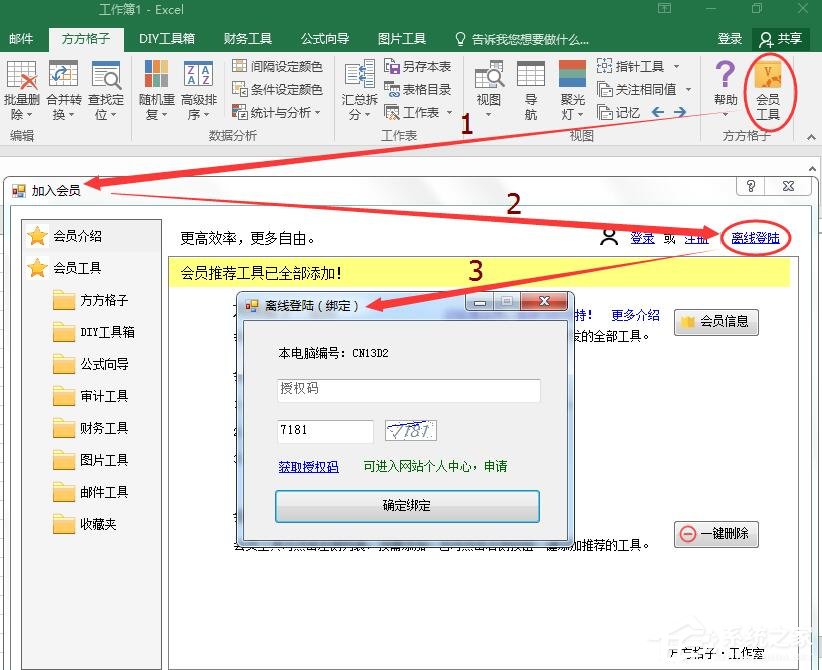
Task: Open the DIY工具箱 folder
Action: point(93,332)
